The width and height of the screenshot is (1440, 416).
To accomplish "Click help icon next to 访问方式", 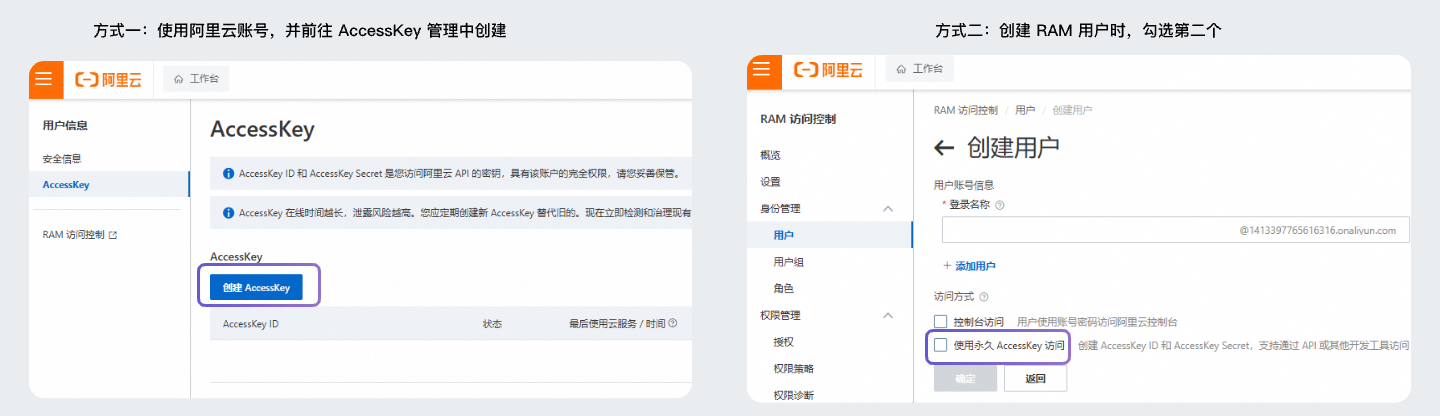I will click(984, 297).
